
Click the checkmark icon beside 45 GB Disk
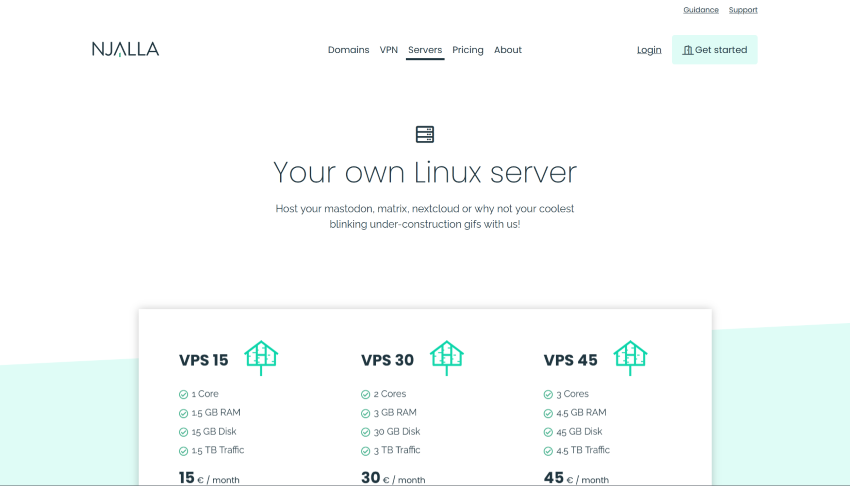[x=548, y=432]
